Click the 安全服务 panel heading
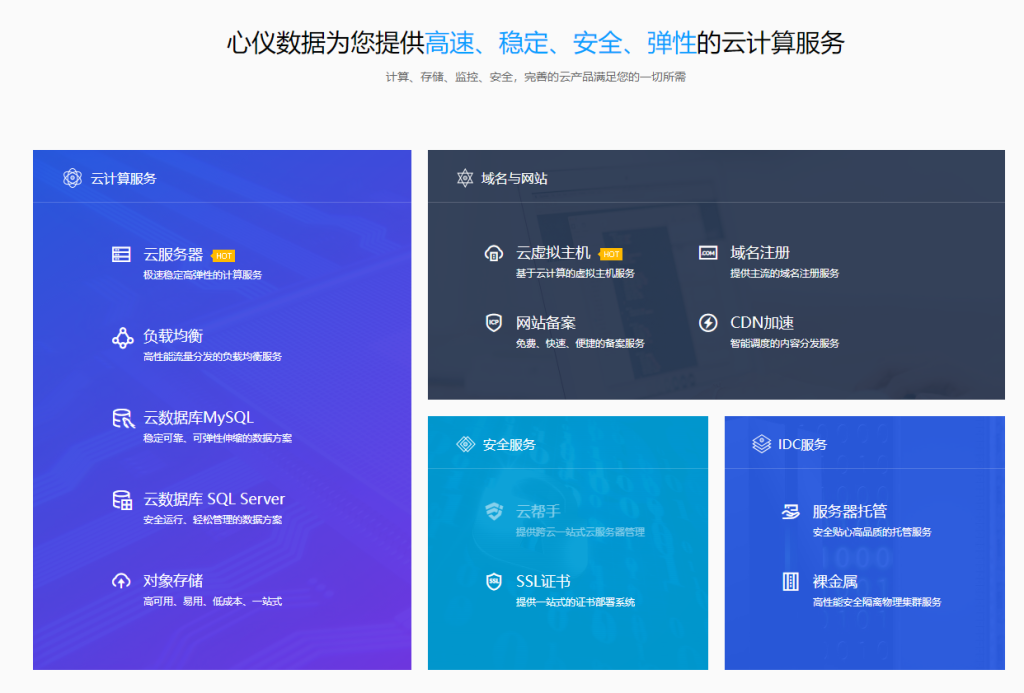 click(x=509, y=445)
